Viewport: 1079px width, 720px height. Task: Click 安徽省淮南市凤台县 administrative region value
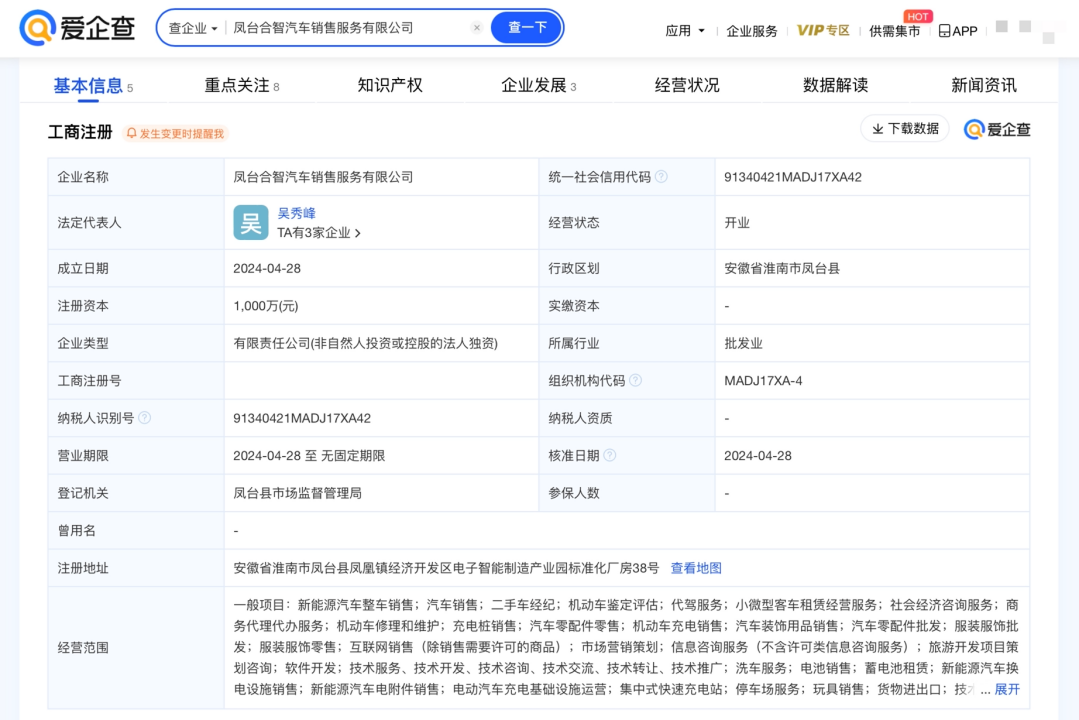click(x=782, y=268)
